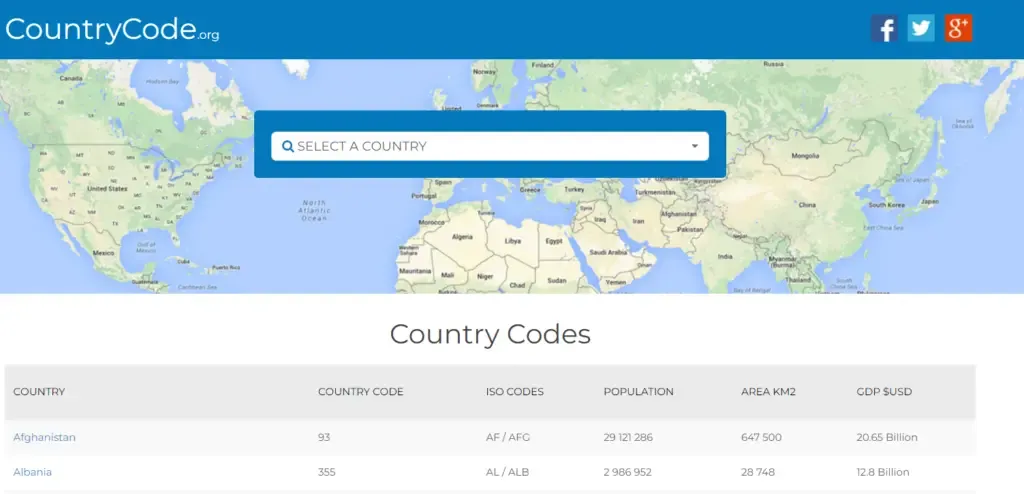1024x494 pixels.
Task: Sort by GDP $USD column header
Action: pyautogui.click(x=884, y=392)
